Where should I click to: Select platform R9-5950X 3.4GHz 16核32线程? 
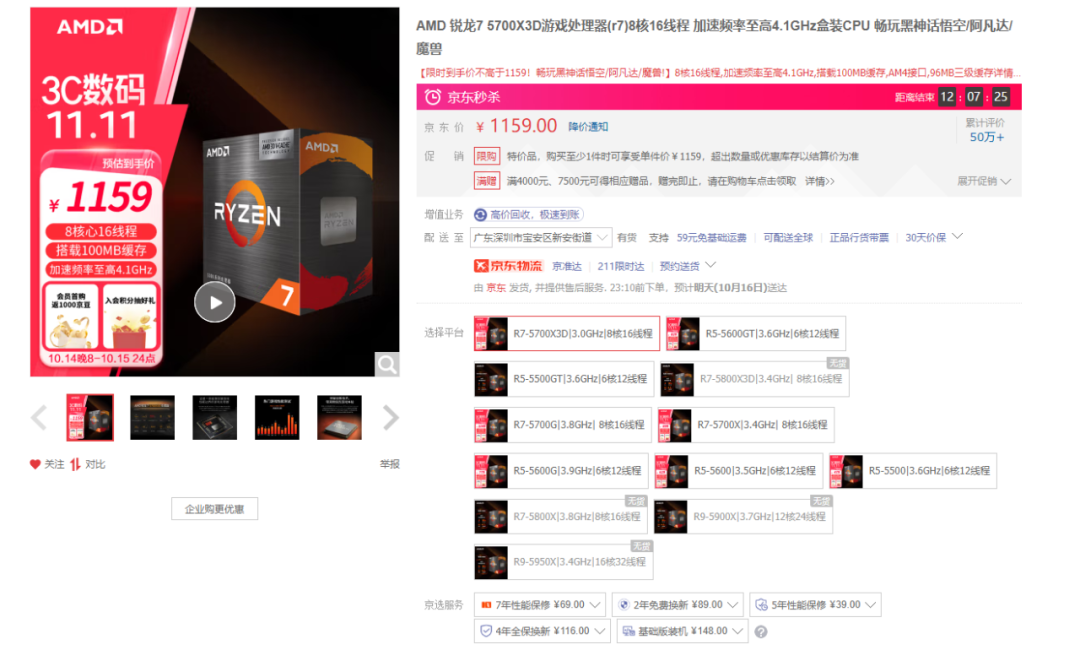[563, 562]
